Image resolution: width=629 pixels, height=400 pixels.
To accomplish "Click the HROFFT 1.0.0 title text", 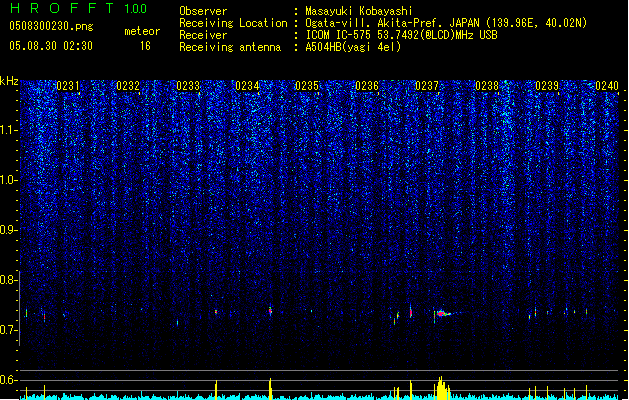I will coord(78,8).
